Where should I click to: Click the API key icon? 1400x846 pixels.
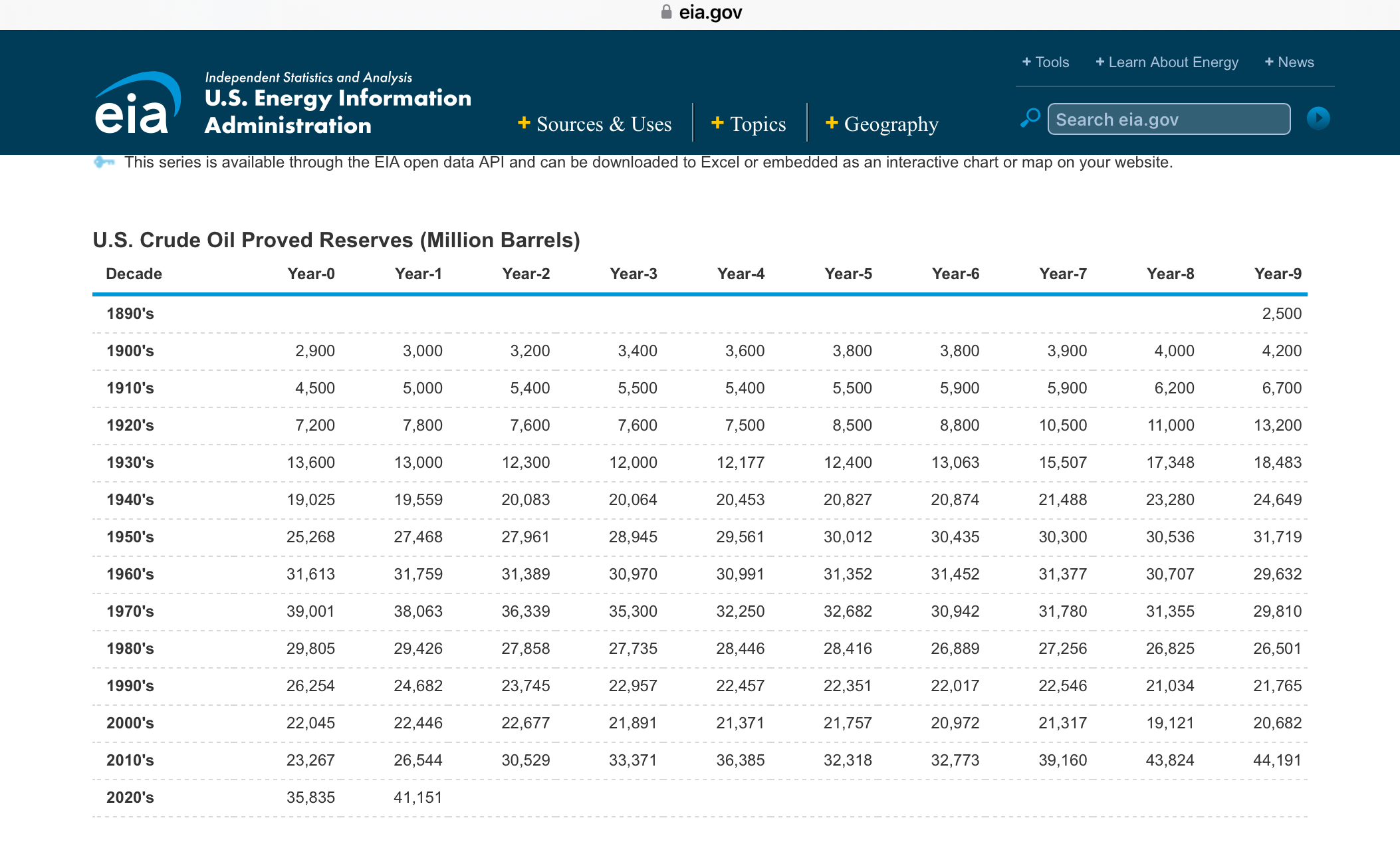(x=104, y=162)
